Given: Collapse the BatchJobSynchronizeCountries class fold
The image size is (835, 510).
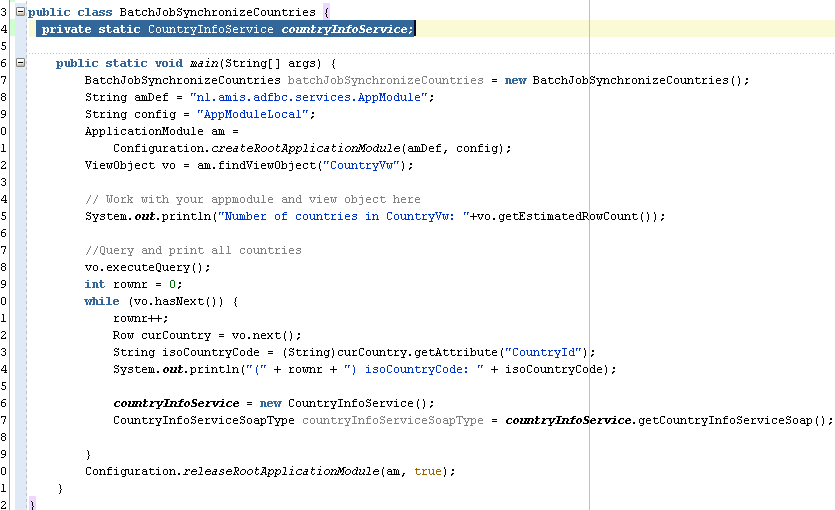Looking at the screenshot, I should tap(21, 12).
